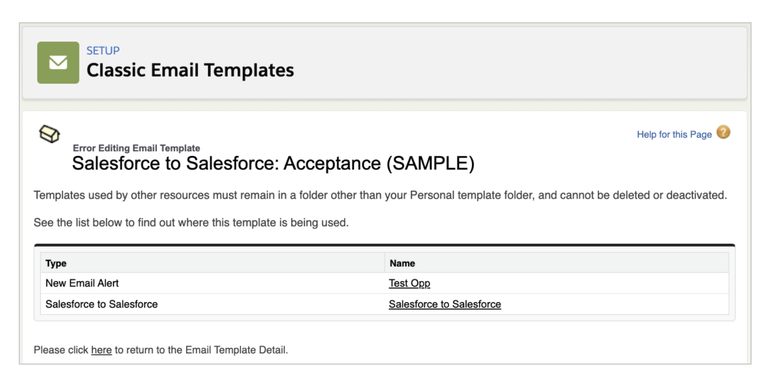768x381 pixels.
Task: Open the Help for this Page link
Action: (x=674, y=134)
